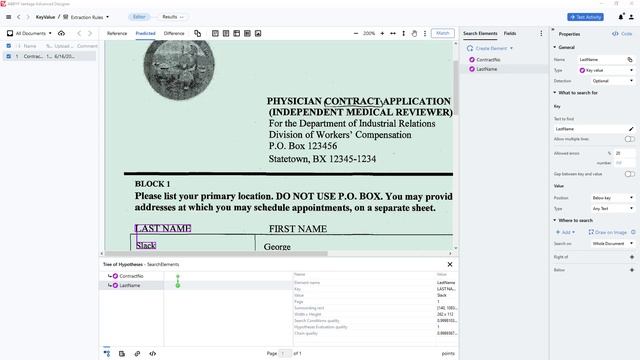Go back with the top bar arrow
This screenshot has width=640, height=360.
coord(19,17)
